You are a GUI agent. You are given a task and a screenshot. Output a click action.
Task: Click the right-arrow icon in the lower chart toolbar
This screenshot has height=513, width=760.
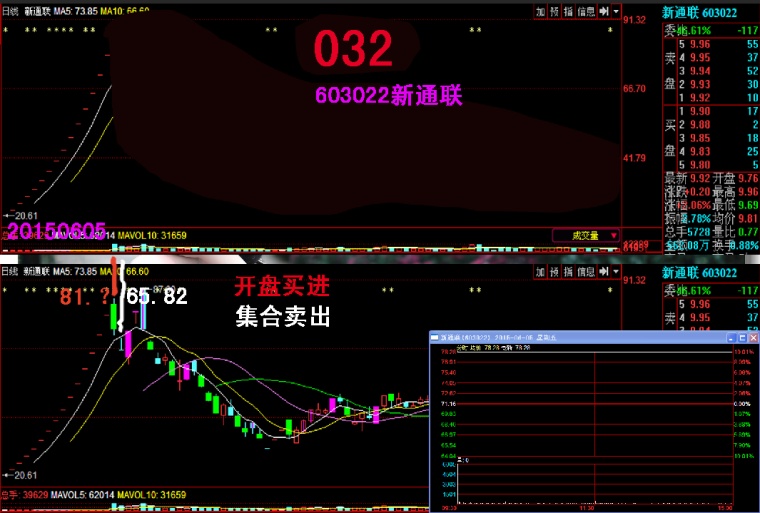point(603,272)
